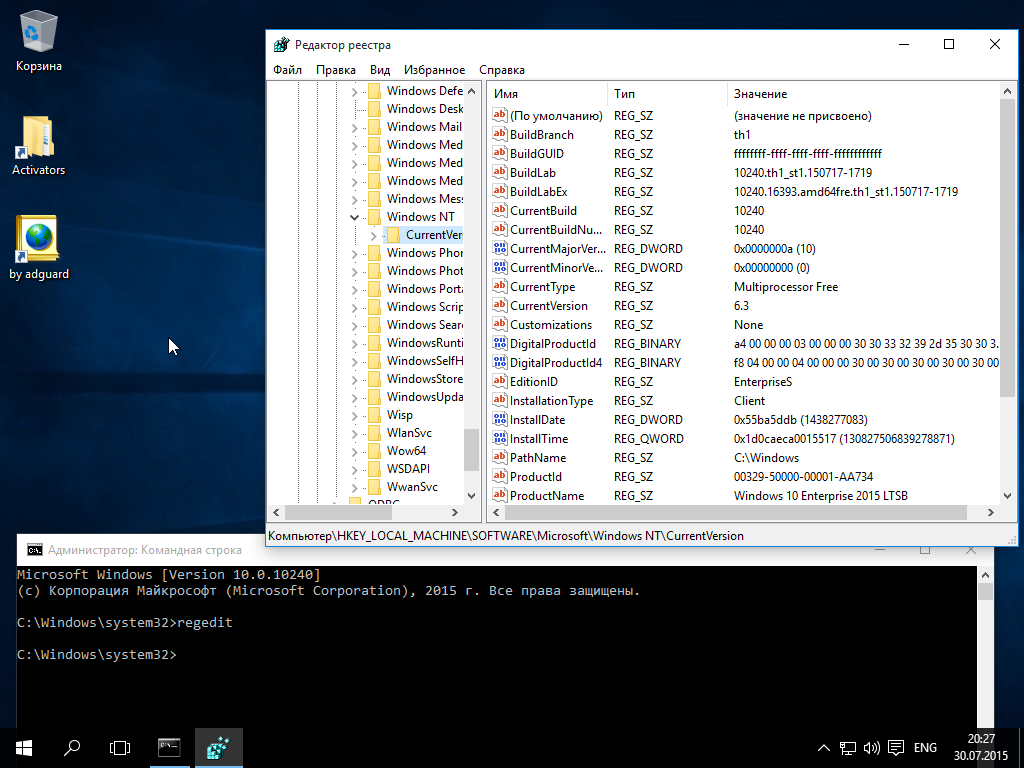1024x768 pixels.
Task: Click the Registry Editor title bar icon
Action: click(281, 44)
